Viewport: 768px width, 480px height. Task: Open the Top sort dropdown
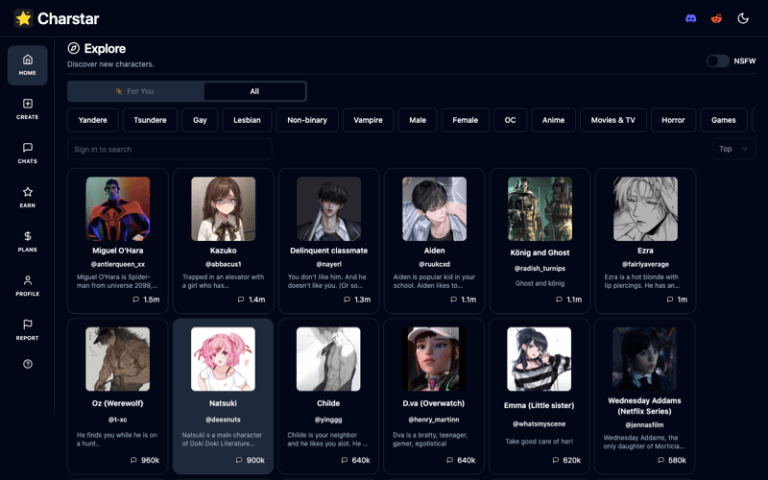(733, 149)
